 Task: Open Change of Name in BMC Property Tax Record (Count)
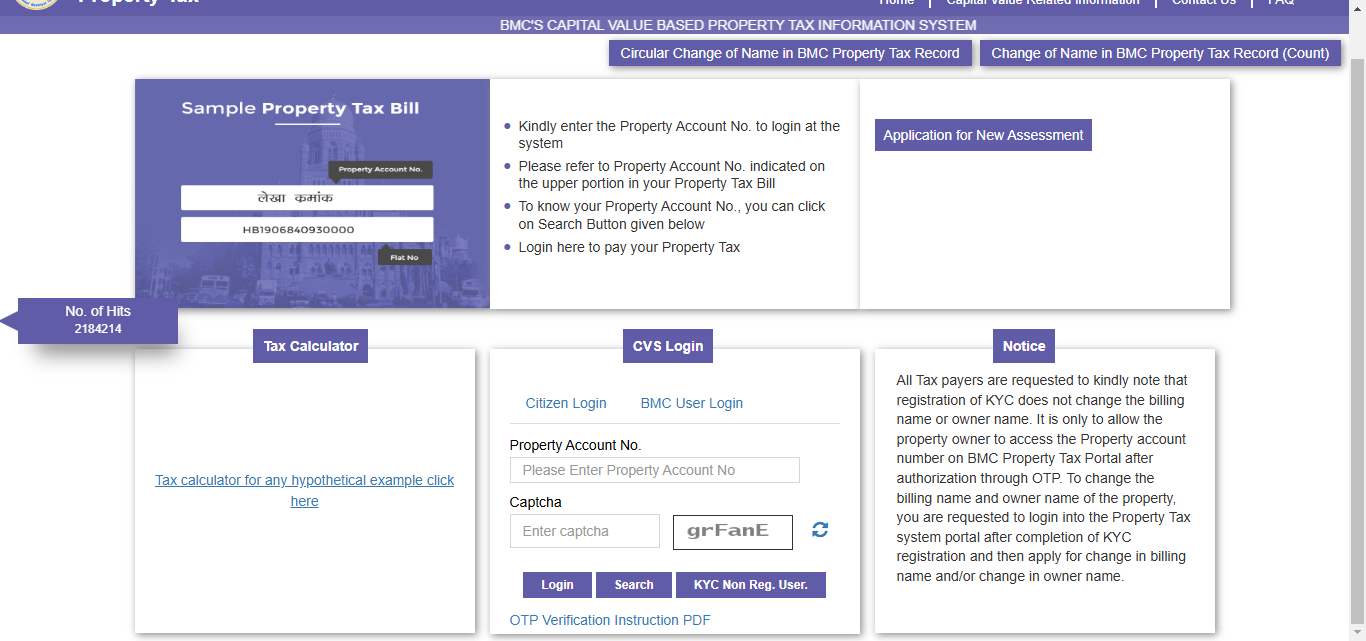click(x=1159, y=53)
